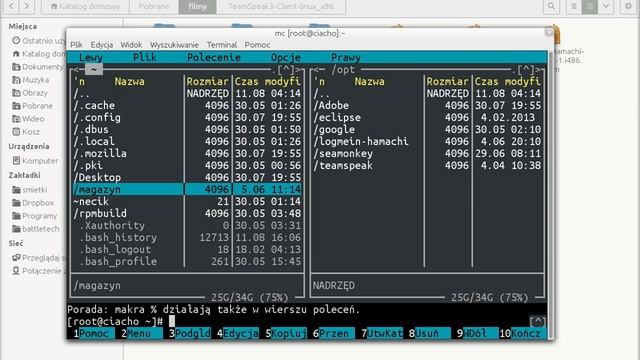Open the Edycja terminal menu
This screenshot has width=640, height=360.
pyautogui.click(x=102, y=45)
